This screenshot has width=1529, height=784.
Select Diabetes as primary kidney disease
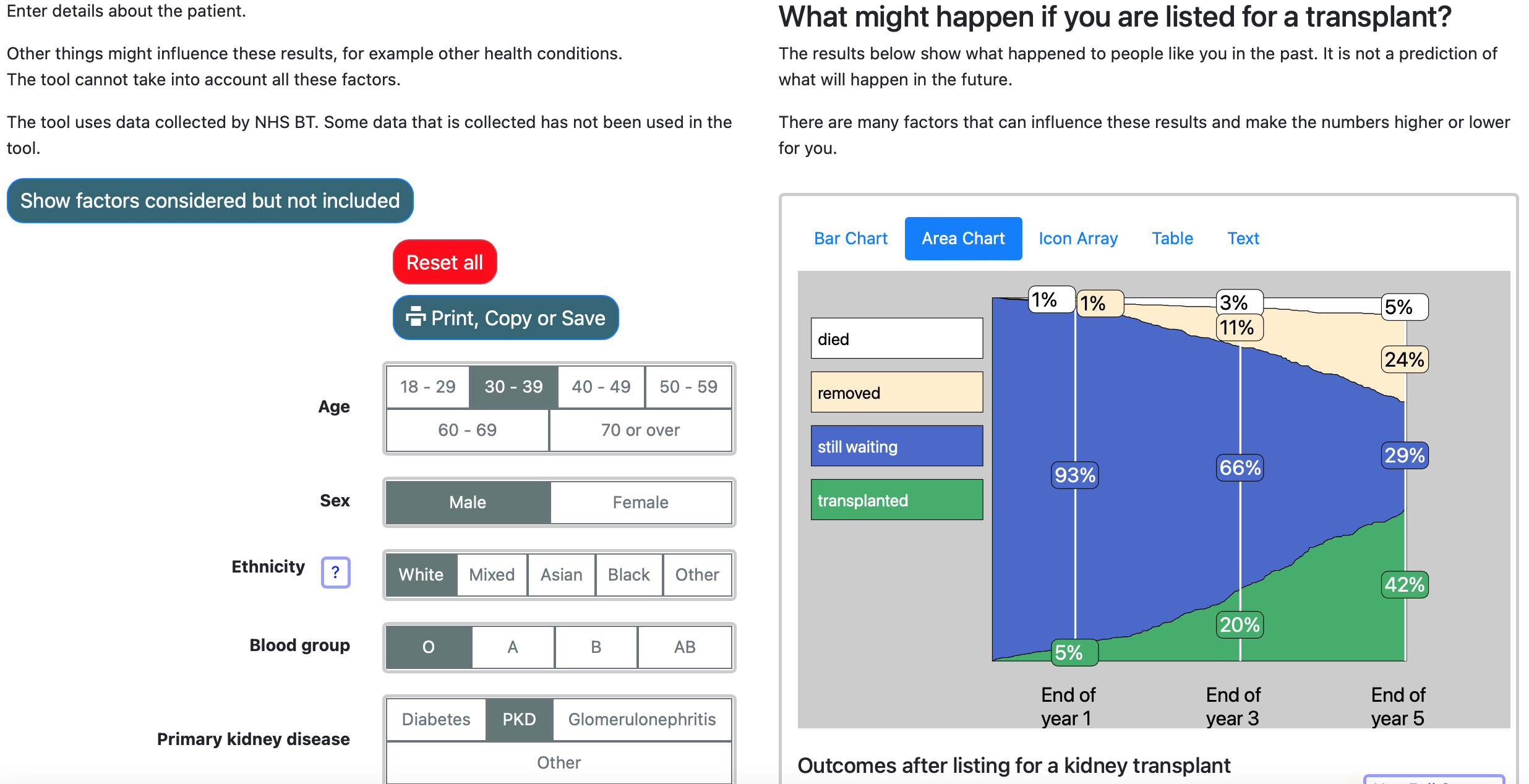(x=436, y=720)
